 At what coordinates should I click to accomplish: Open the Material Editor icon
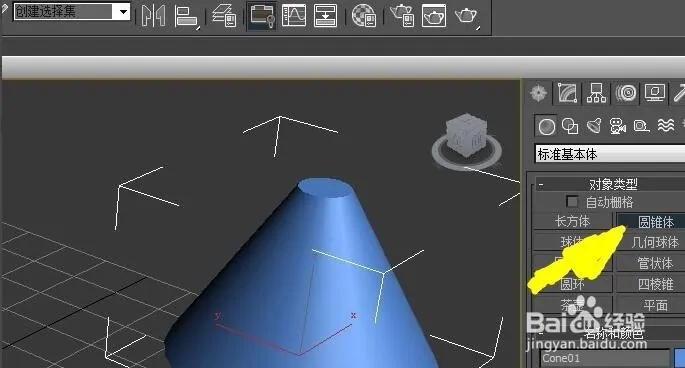click(x=363, y=15)
